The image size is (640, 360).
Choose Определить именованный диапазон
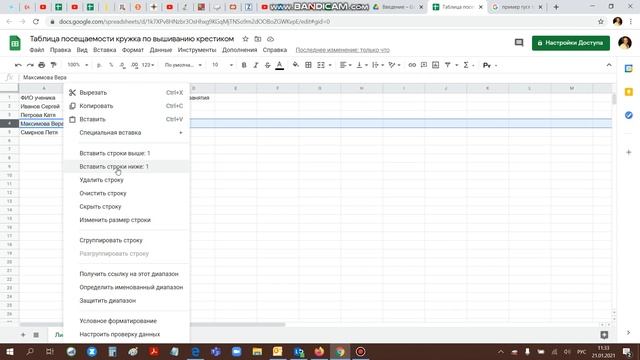click(126, 287)
